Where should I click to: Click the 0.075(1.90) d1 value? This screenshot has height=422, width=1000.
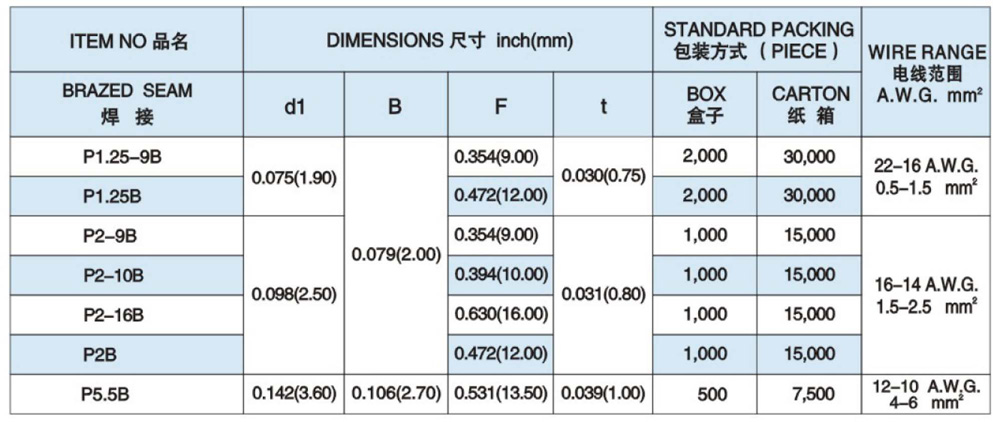pos(294,177)
